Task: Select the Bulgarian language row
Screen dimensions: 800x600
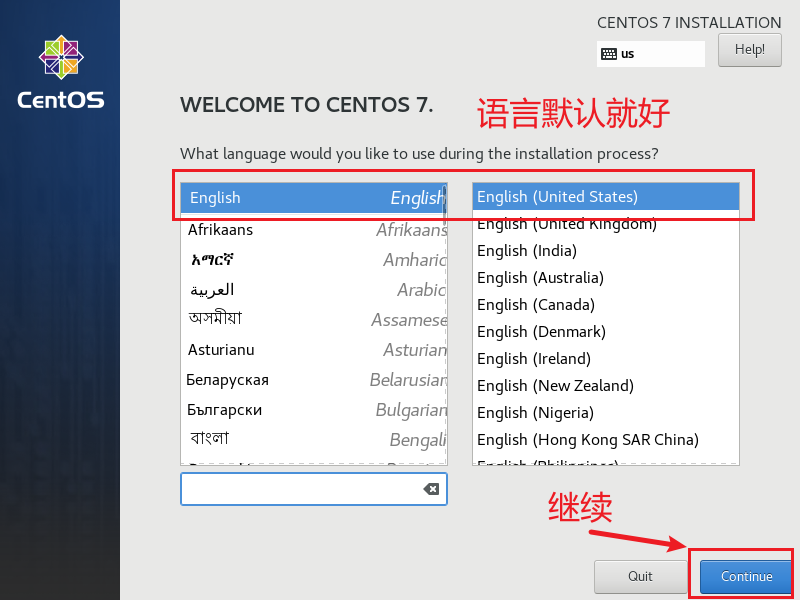Action: coord(314,410)
